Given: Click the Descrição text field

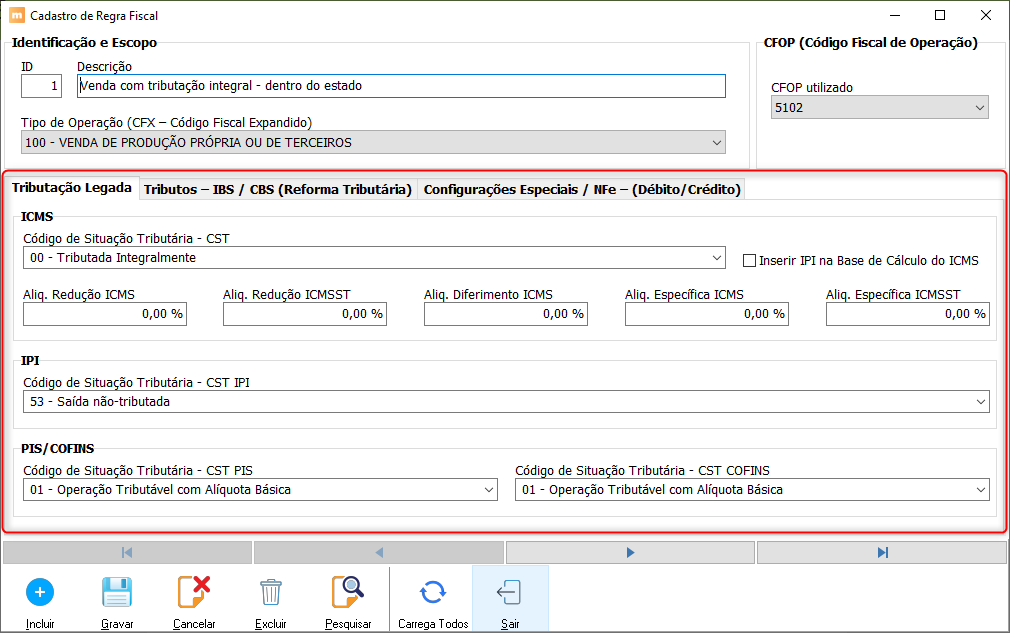Looking at the screenshot, I should tap(401, 86).
